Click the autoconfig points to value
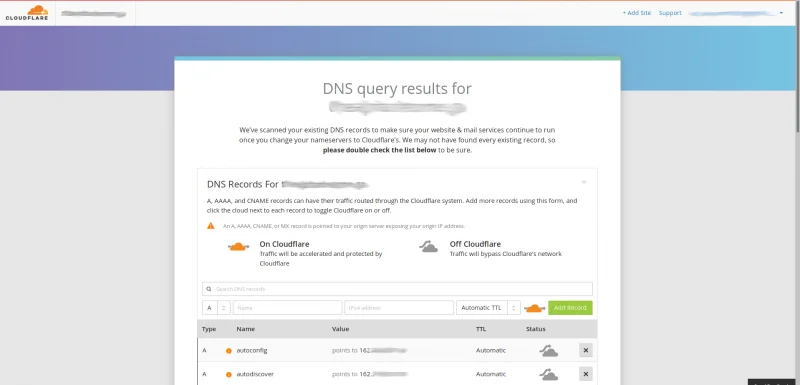Screen dimensions: 800x385 pyautogui.click(x=369, y=350)
